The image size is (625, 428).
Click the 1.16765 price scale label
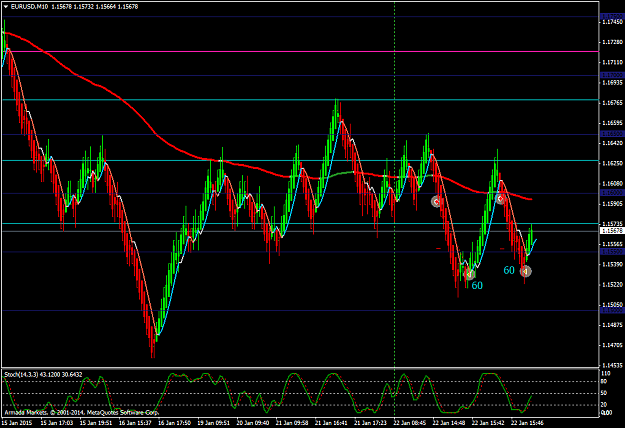pos(613,102)
